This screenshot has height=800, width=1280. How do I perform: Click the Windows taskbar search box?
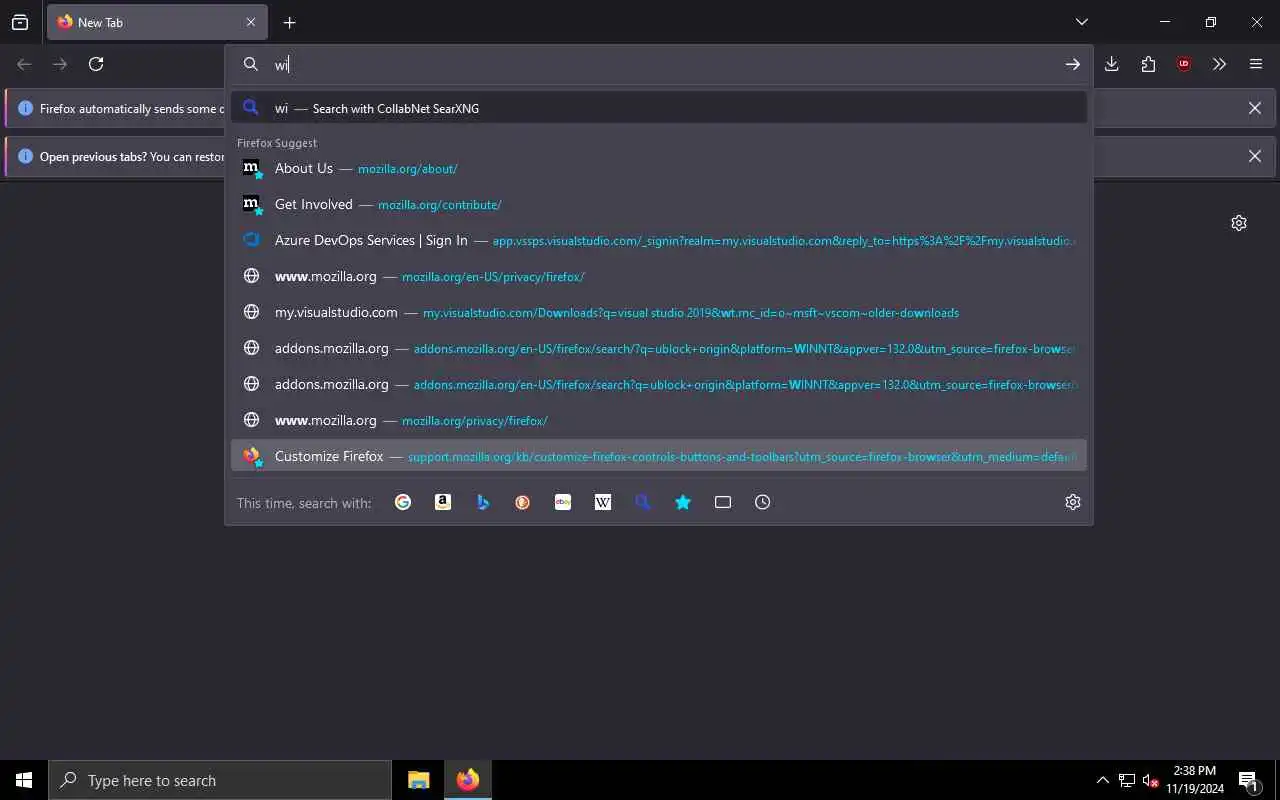pos(220,780)
